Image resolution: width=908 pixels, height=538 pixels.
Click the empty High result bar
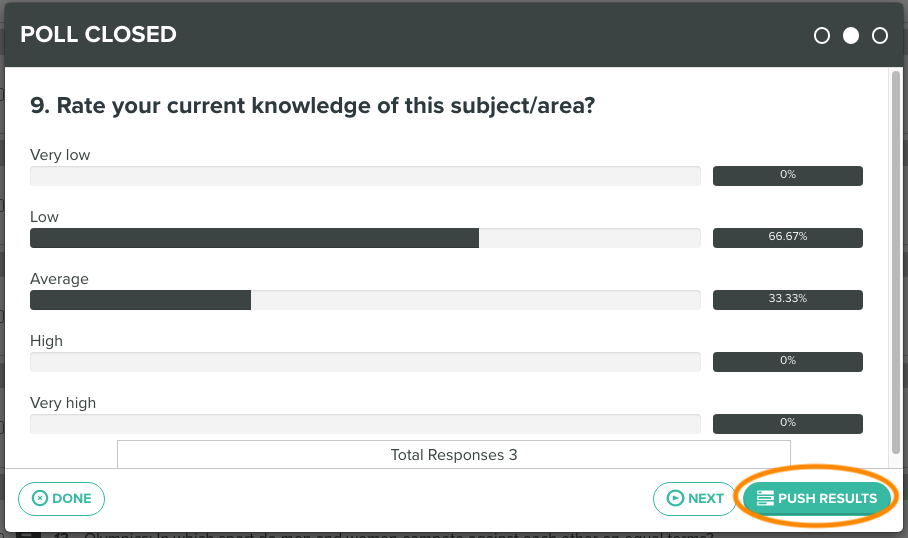point(365,362)
